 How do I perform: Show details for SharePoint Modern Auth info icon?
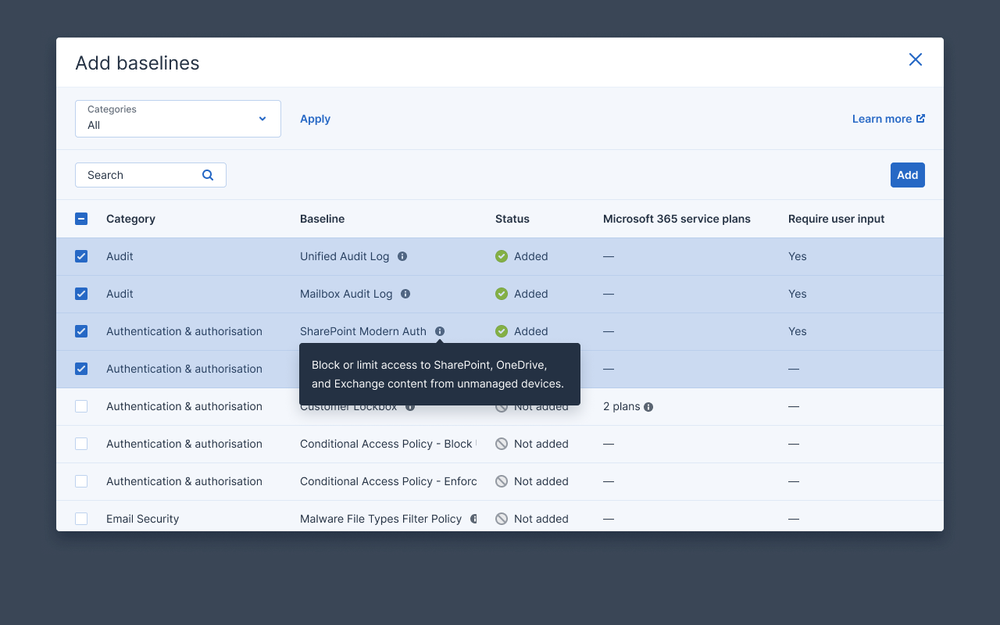pyautogui.click(x=439, y=331)
